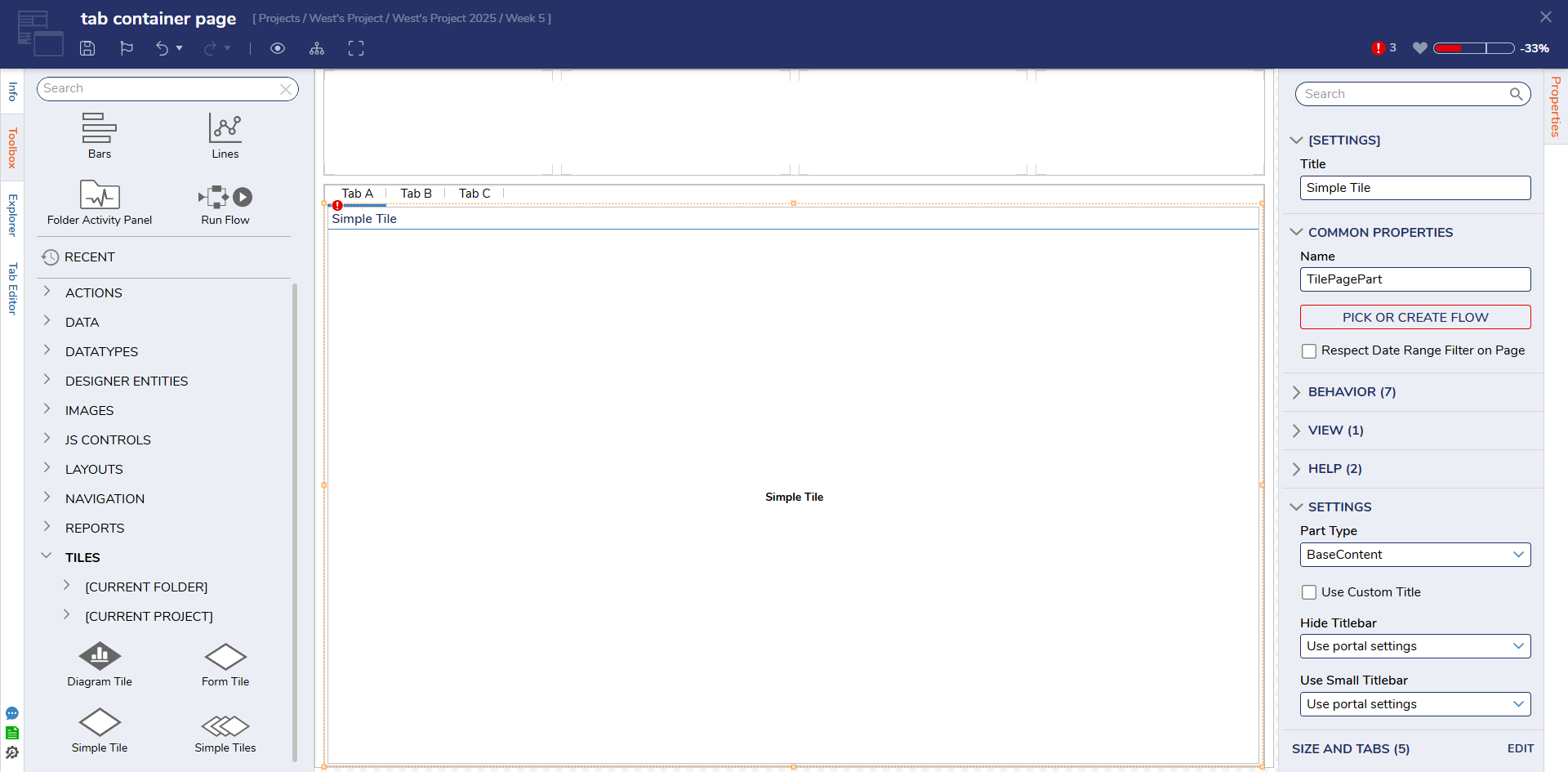
Task: Click the flag checkpoint icon in toolbar
Action: pos(127,48)
